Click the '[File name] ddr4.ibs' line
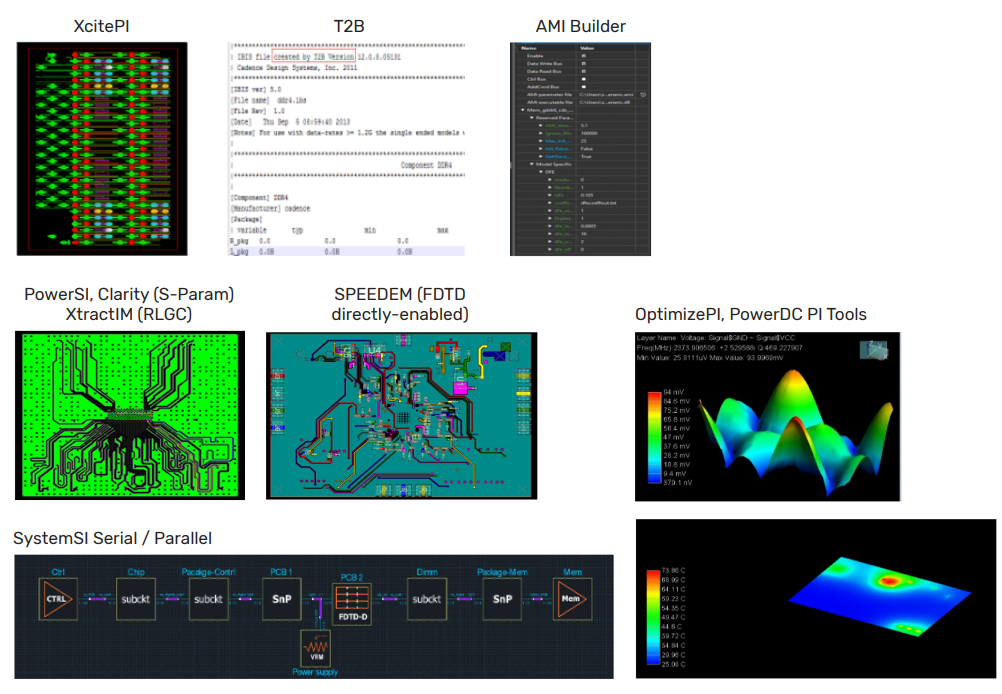 point(268,100)
